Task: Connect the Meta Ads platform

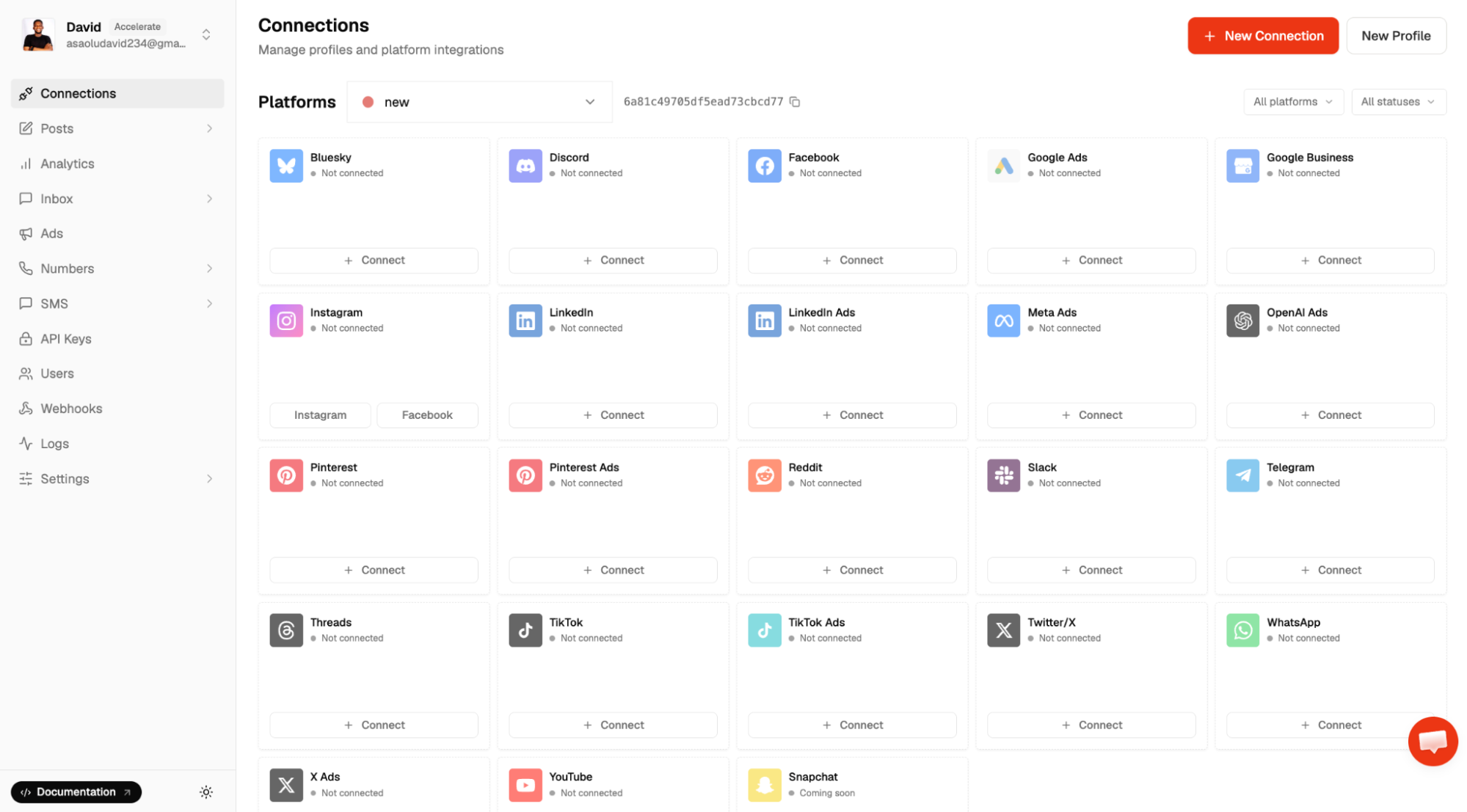Action: pos(1091,415)
